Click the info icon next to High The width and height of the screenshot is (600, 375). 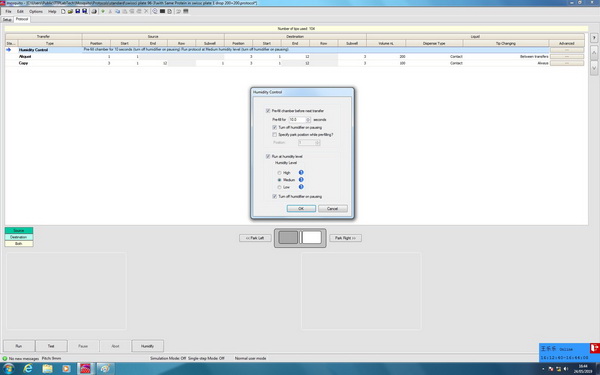point(301,173)
